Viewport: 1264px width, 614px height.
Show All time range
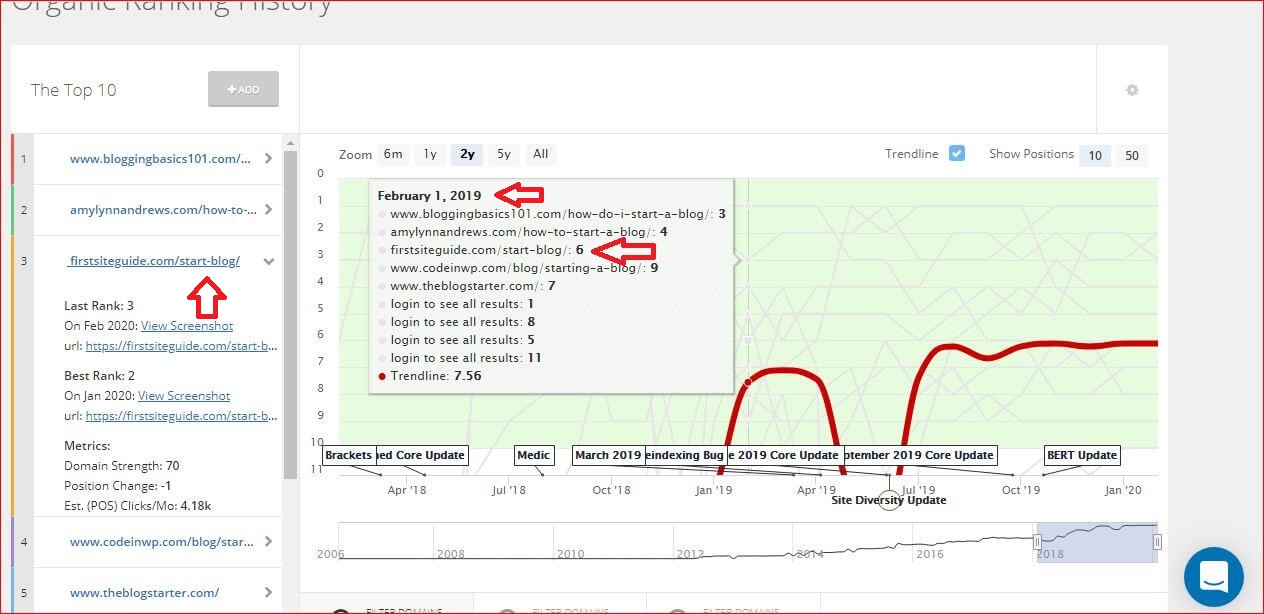pos(541,154)
